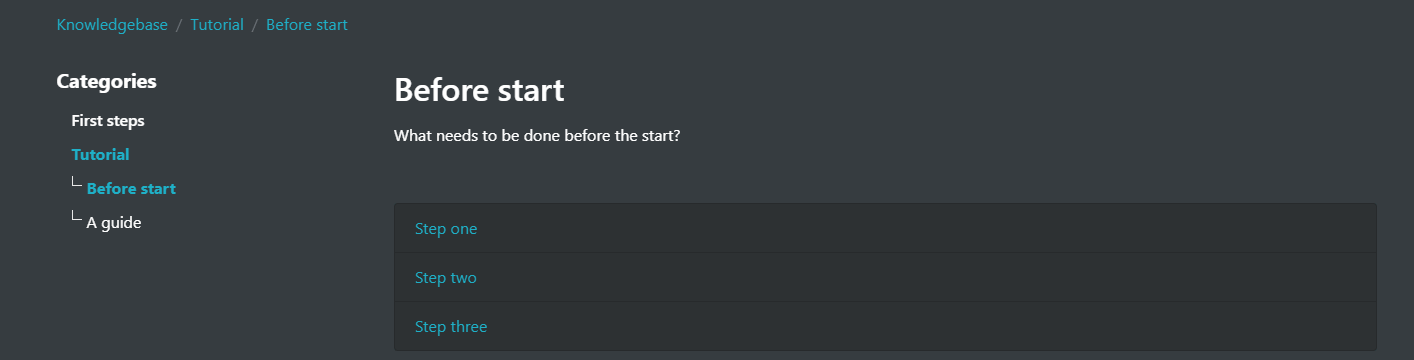The image size is (1414, 360).
Task: Open the Tutorial category in the sidebar
Action: 100,155
